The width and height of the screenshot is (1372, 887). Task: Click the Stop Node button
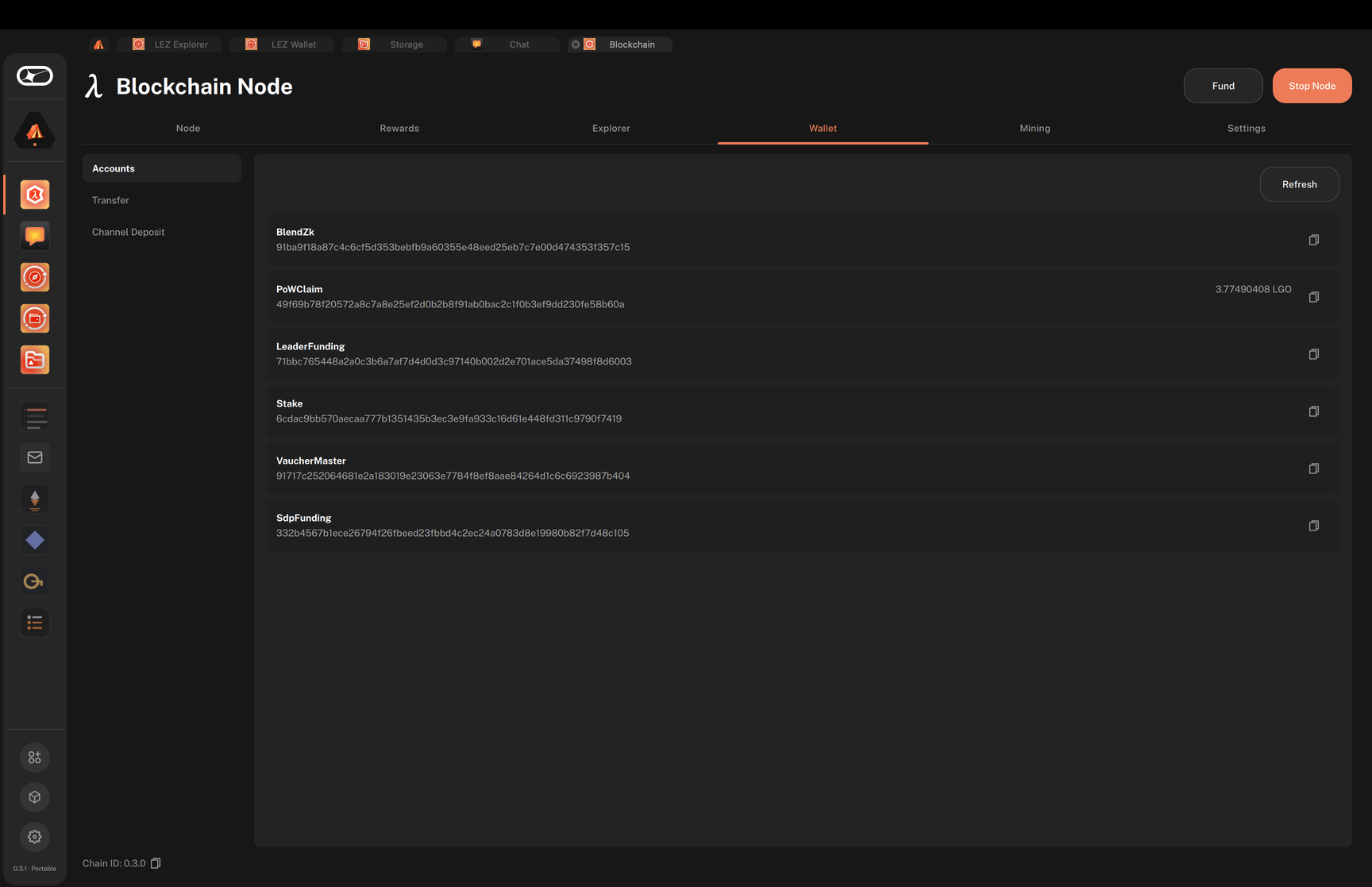coord(1312,86)
